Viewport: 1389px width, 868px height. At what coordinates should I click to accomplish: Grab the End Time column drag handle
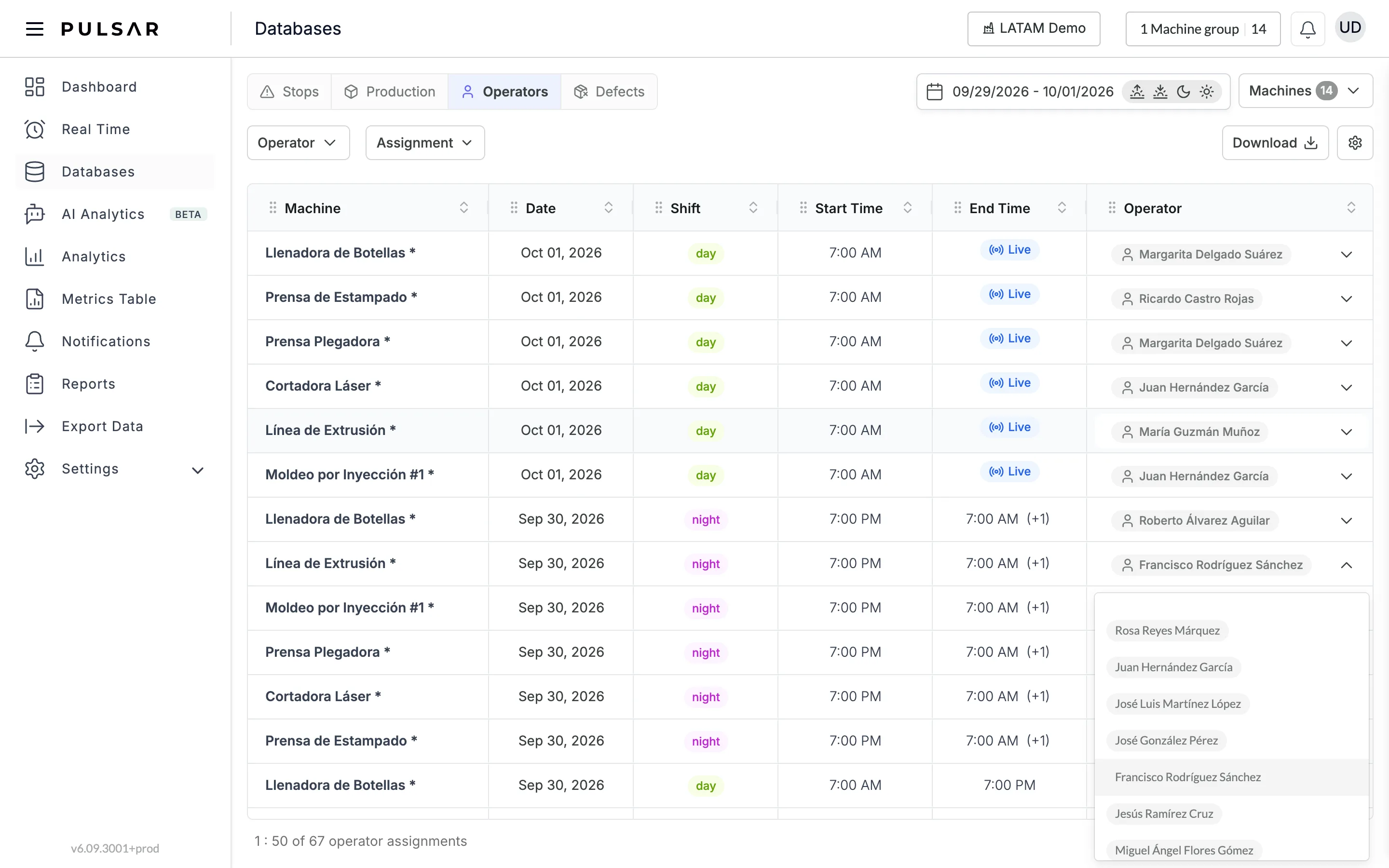point(957,208)
